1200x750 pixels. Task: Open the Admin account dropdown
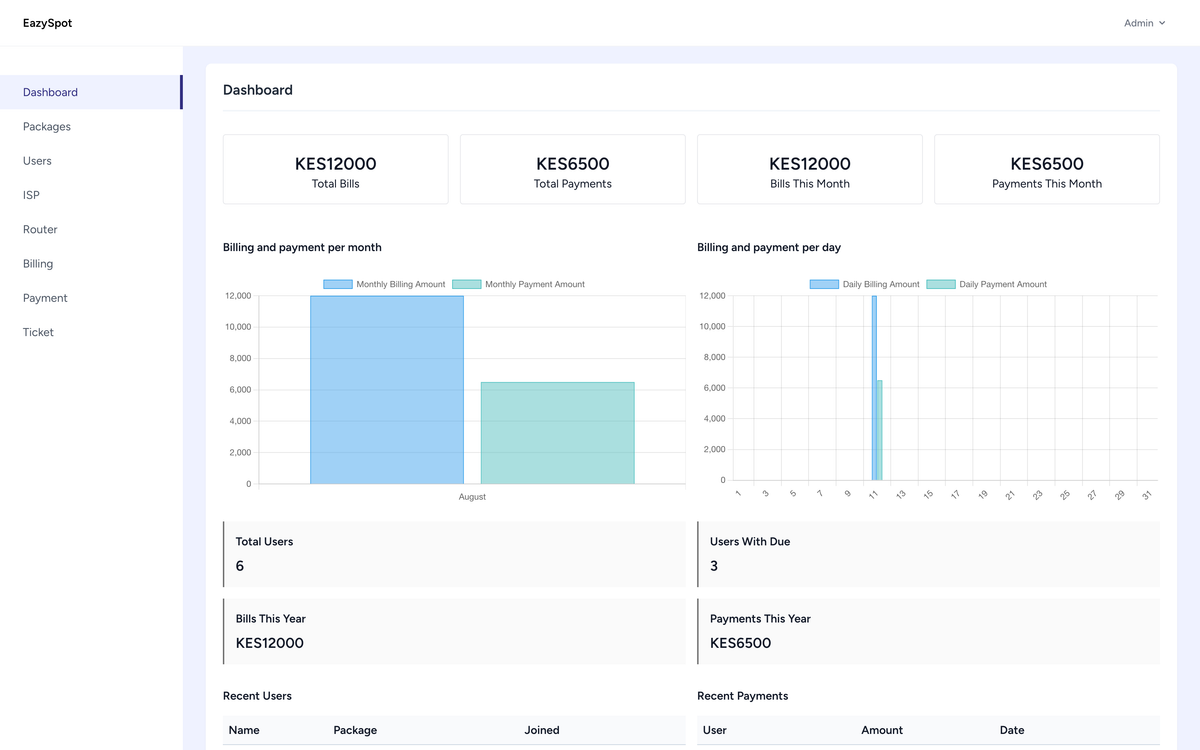coord(1144,23)
